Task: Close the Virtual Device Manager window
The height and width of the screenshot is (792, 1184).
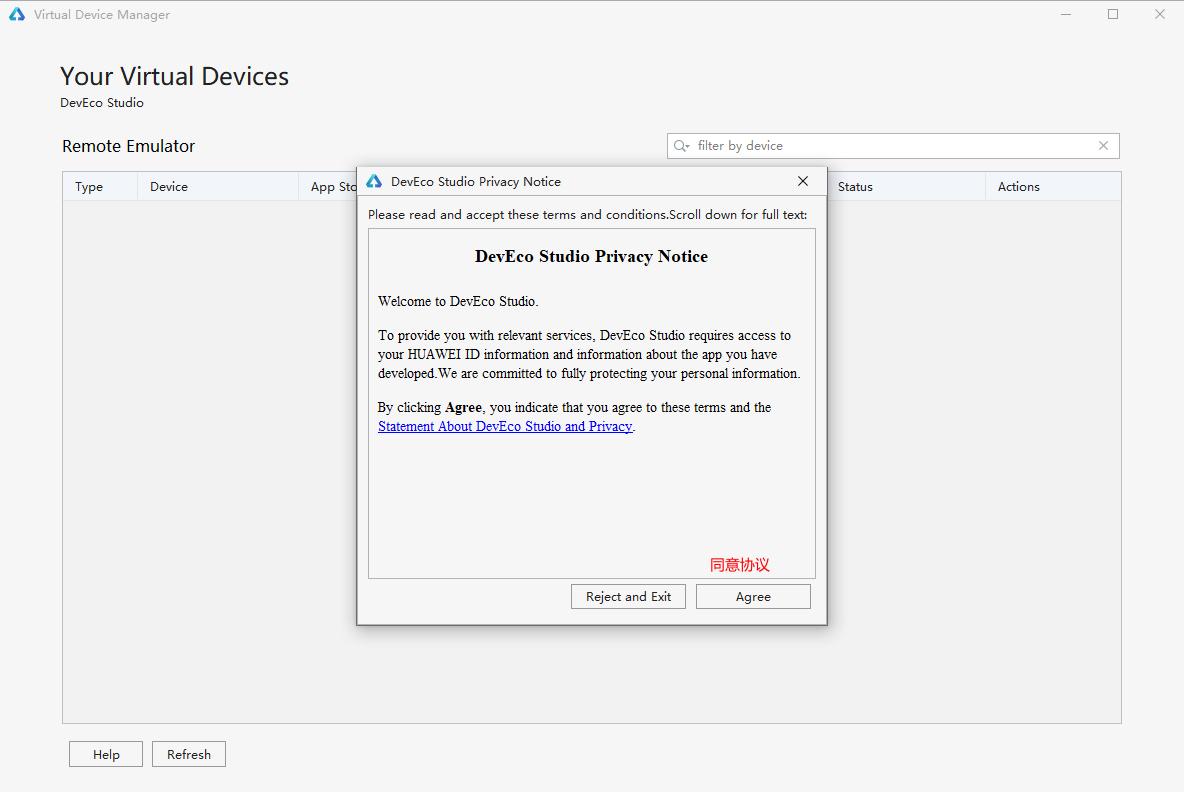Action: pos(1160,15)
